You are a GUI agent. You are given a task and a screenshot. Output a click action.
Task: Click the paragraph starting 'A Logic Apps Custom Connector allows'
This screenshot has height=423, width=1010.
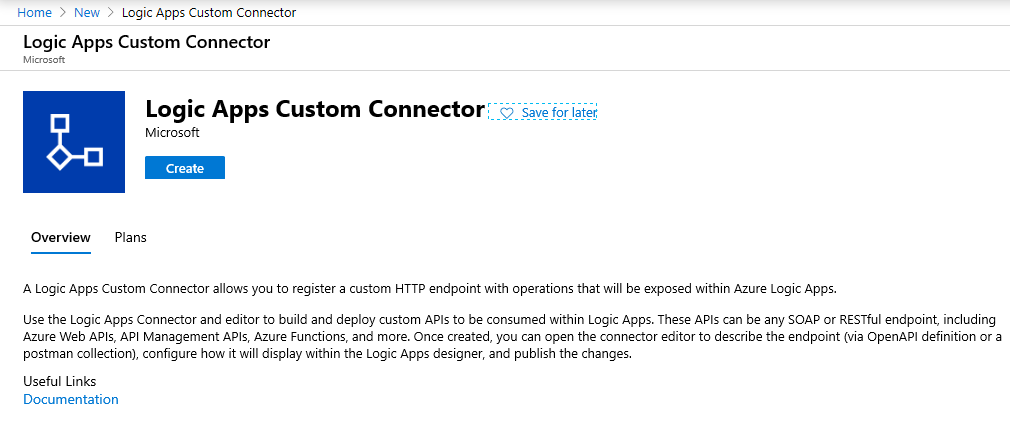(429, 289)
